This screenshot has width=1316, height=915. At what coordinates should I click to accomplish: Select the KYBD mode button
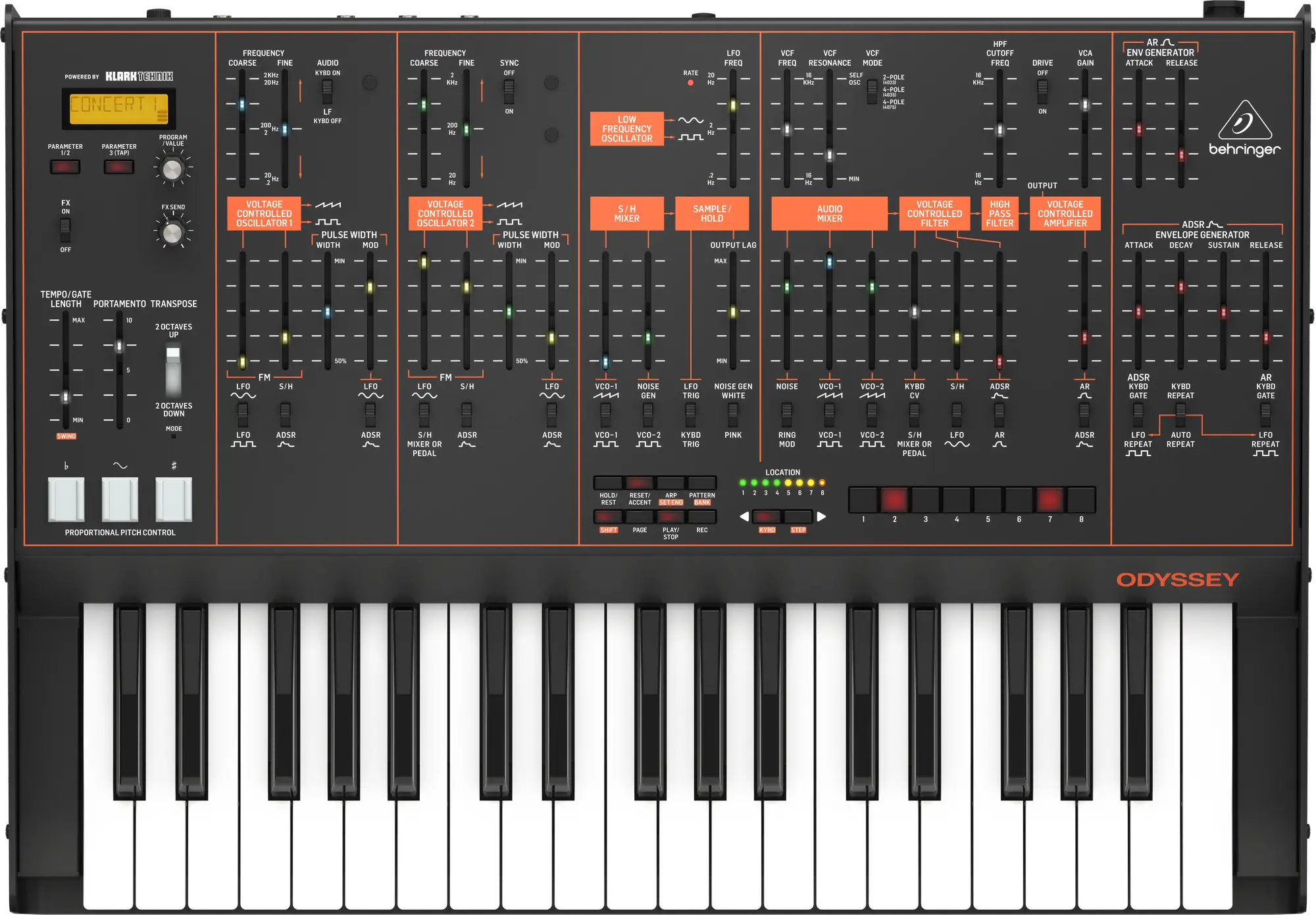click(767, 517)
